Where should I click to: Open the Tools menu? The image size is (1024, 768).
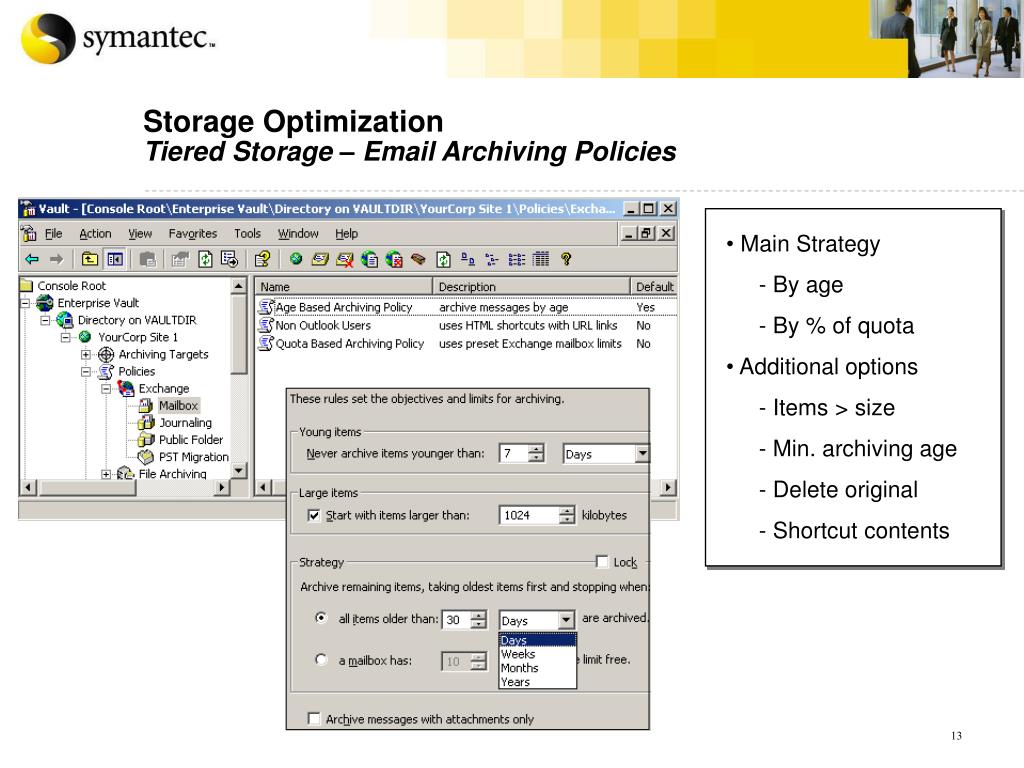[248, 234]
